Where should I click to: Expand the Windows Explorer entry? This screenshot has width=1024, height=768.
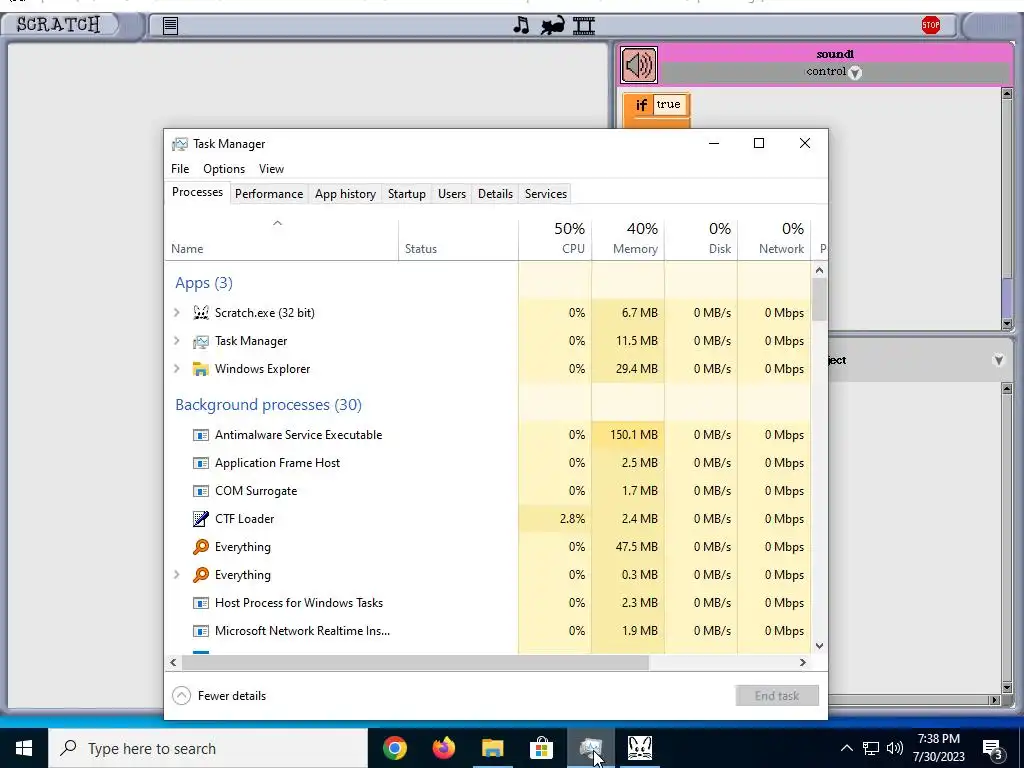(176, 369)
